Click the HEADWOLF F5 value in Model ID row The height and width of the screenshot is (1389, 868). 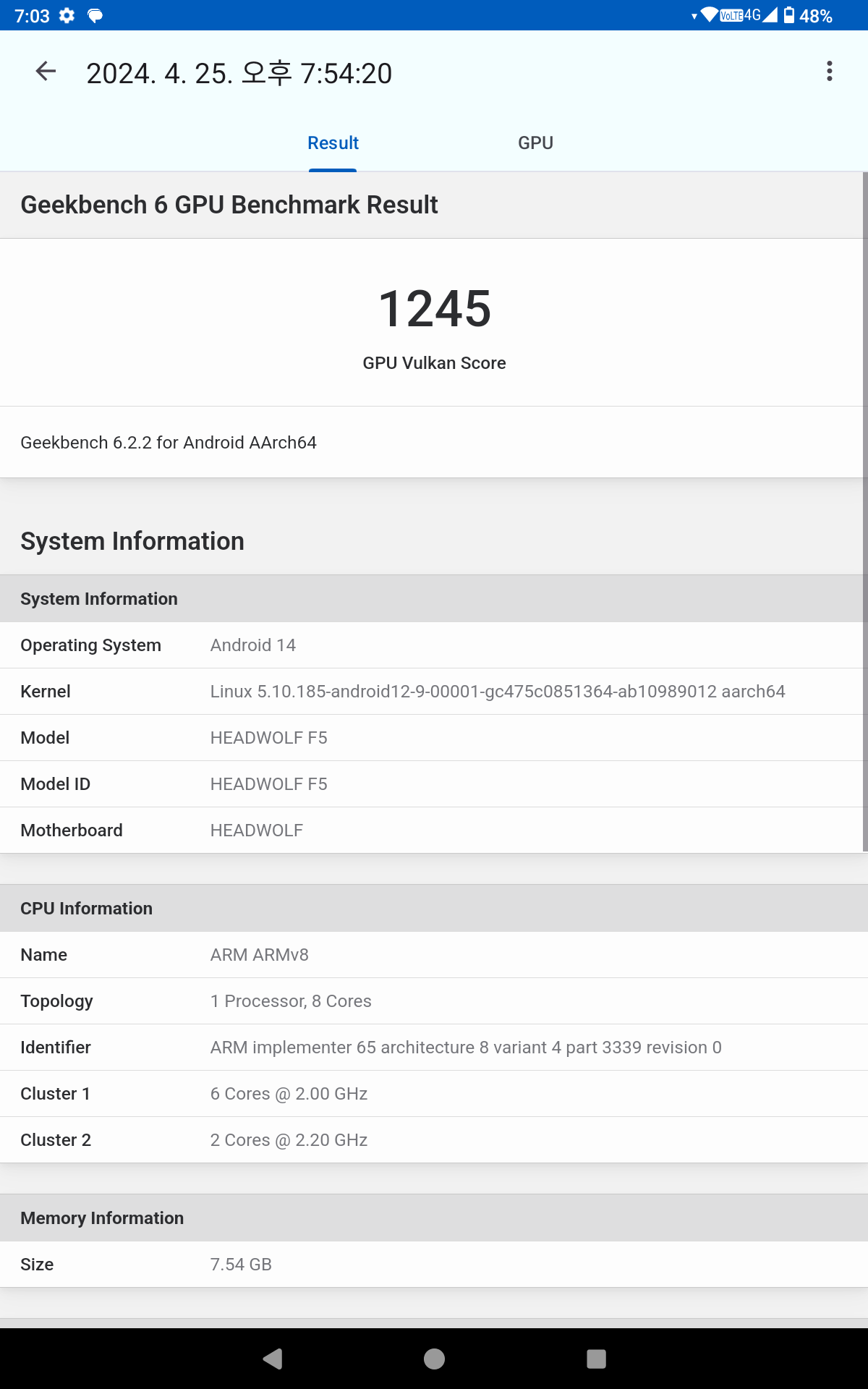pyautogui.click(x=268, y=784)
